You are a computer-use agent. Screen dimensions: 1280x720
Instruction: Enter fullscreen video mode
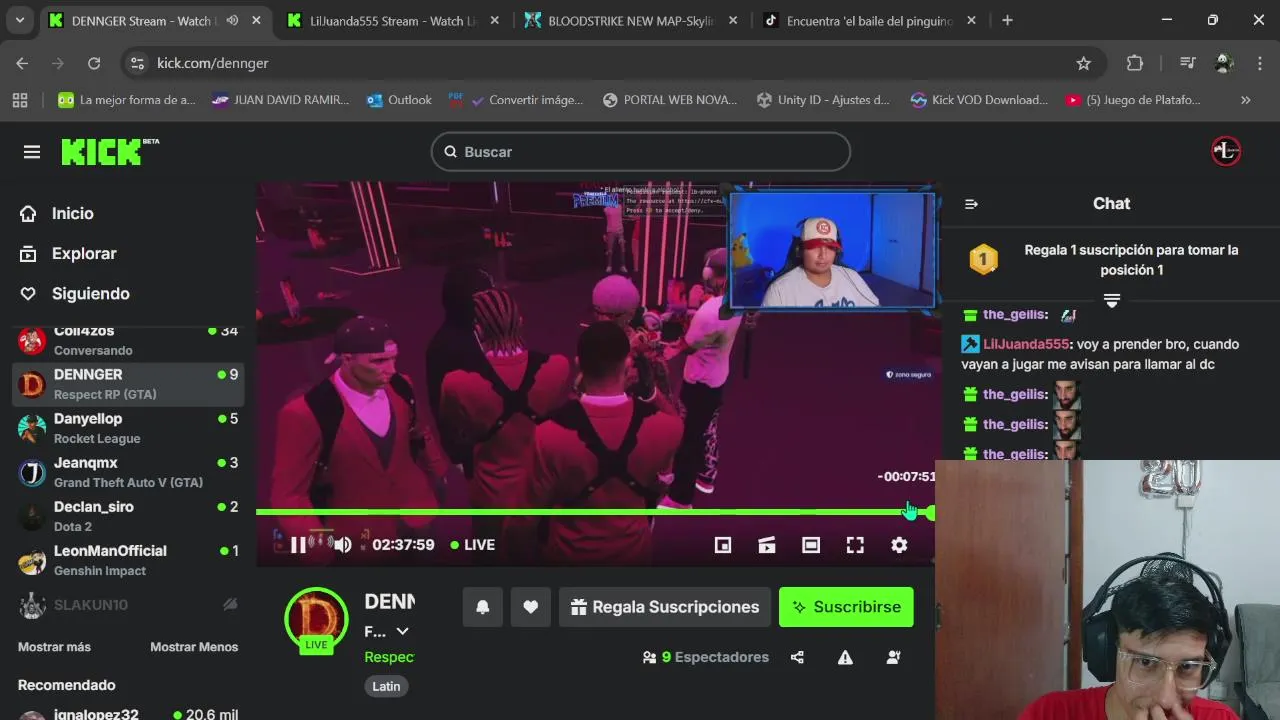click(x=855, y=545)
